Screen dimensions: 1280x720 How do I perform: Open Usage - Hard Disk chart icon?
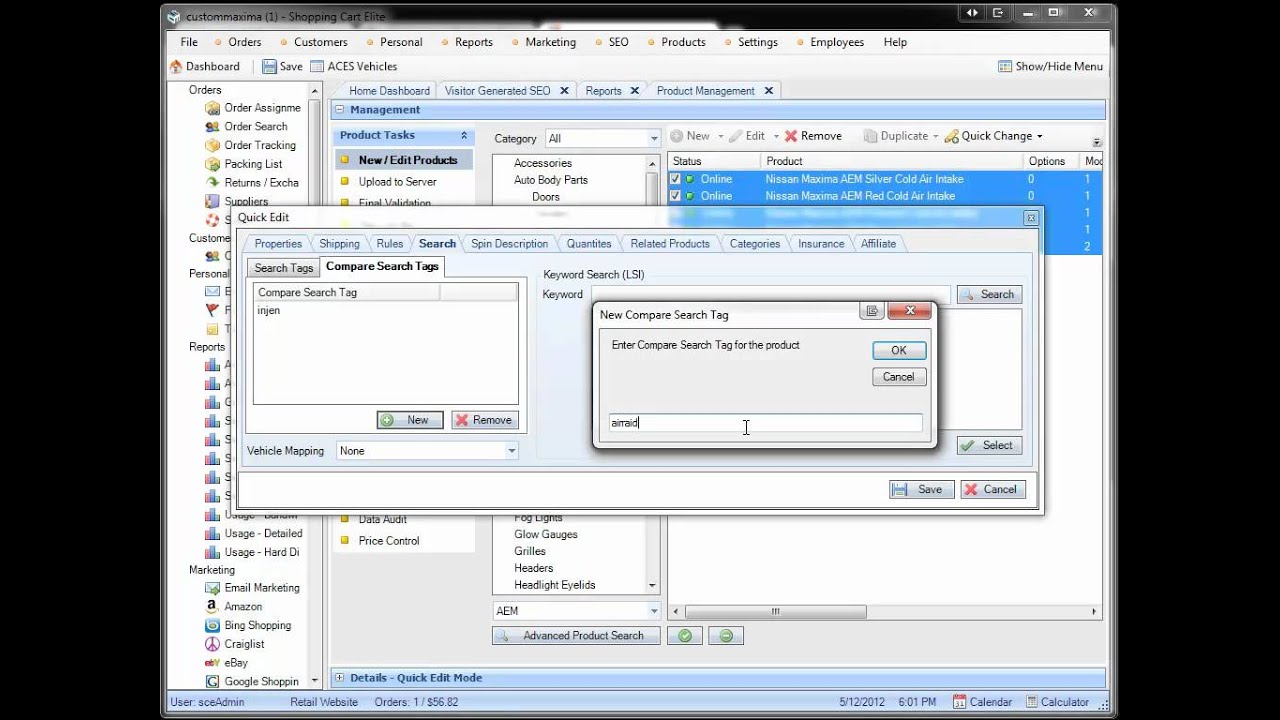coord(212,552)
